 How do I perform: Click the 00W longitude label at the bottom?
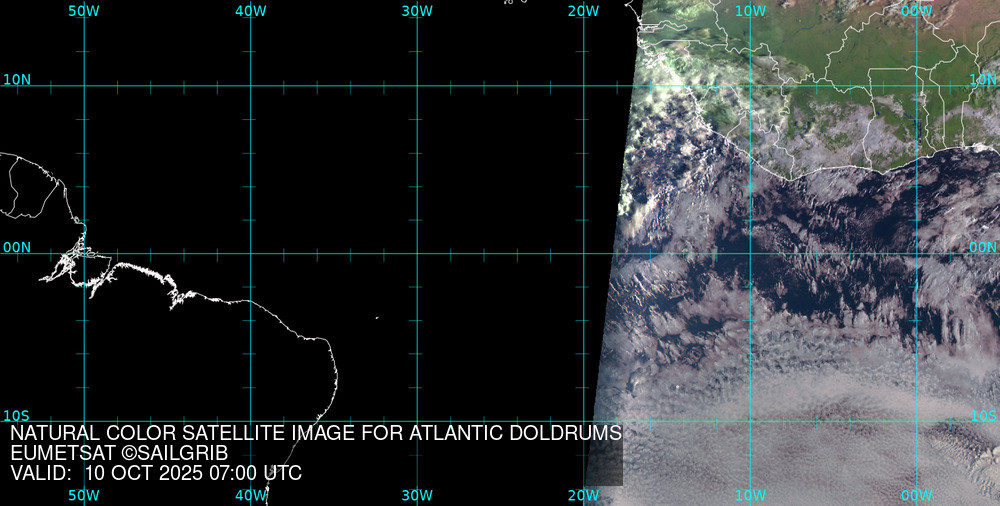[916, 496]
